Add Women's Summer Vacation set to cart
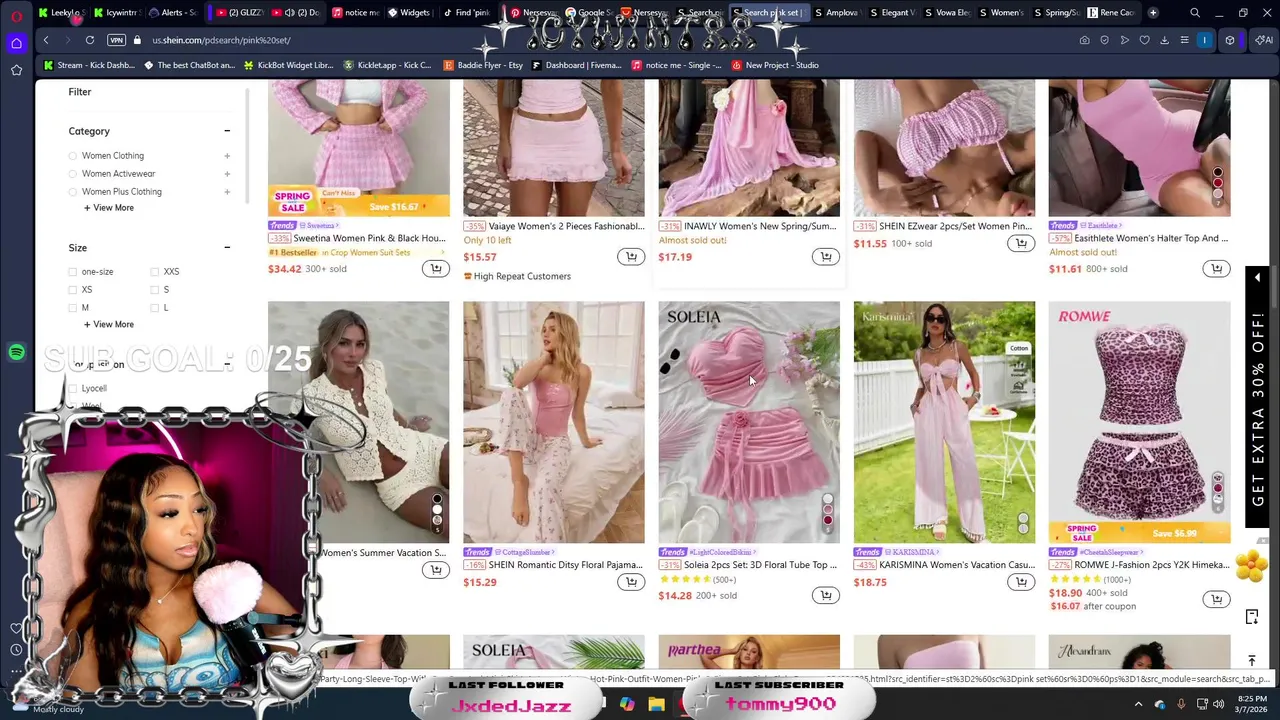The image size is (1280, 720). (x=435, y=570)
